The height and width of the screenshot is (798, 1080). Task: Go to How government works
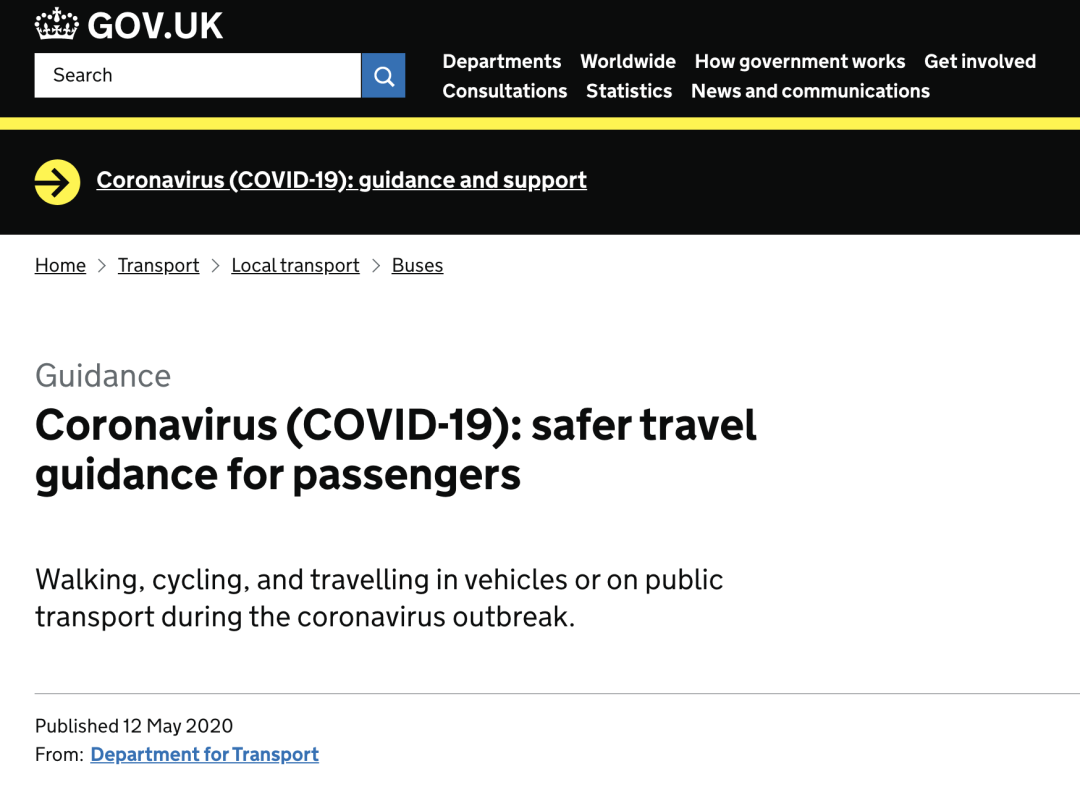(799, 62)
